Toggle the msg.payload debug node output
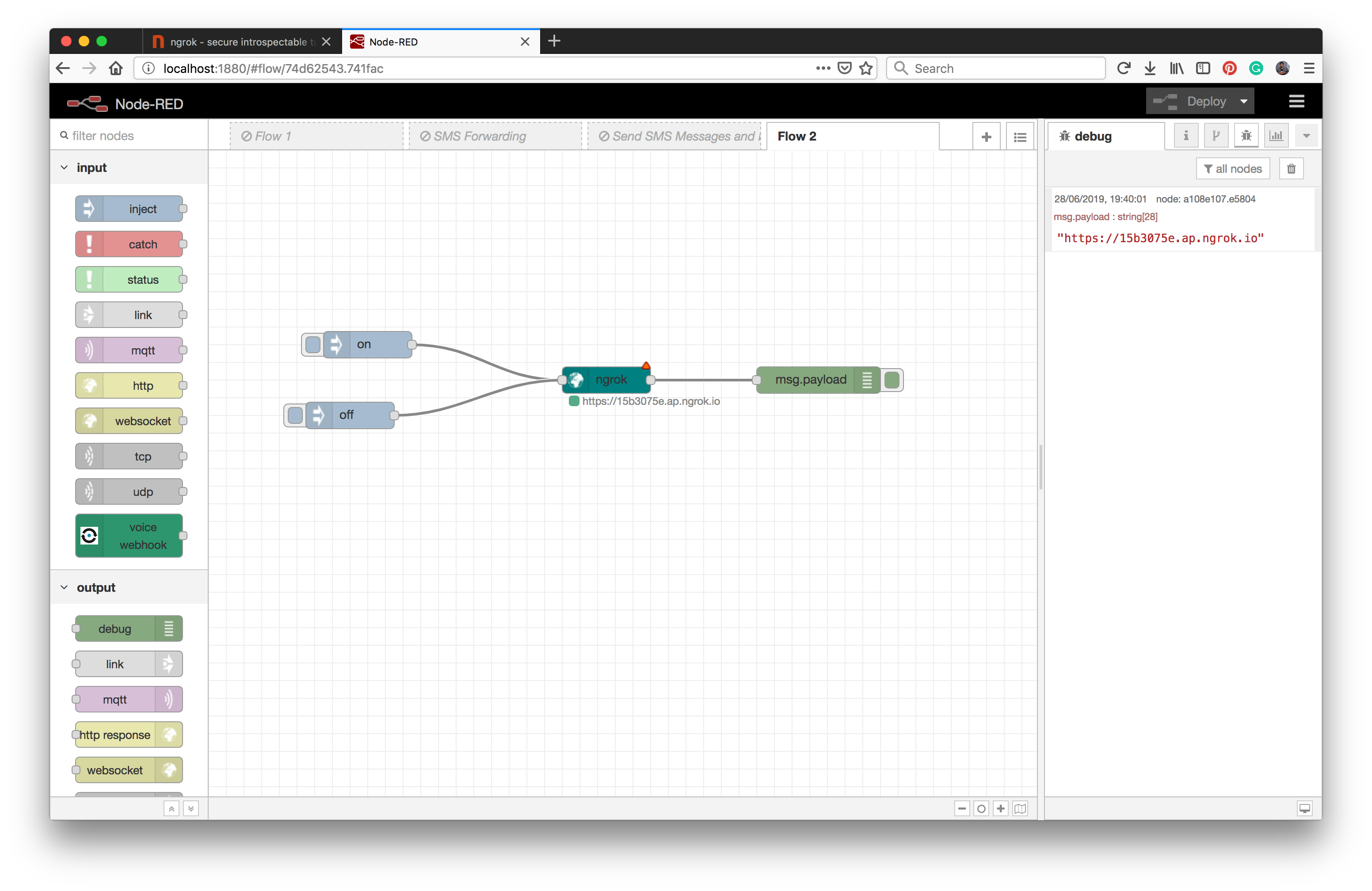This screenshot has height=891, width=1372. tap(892, 380)
